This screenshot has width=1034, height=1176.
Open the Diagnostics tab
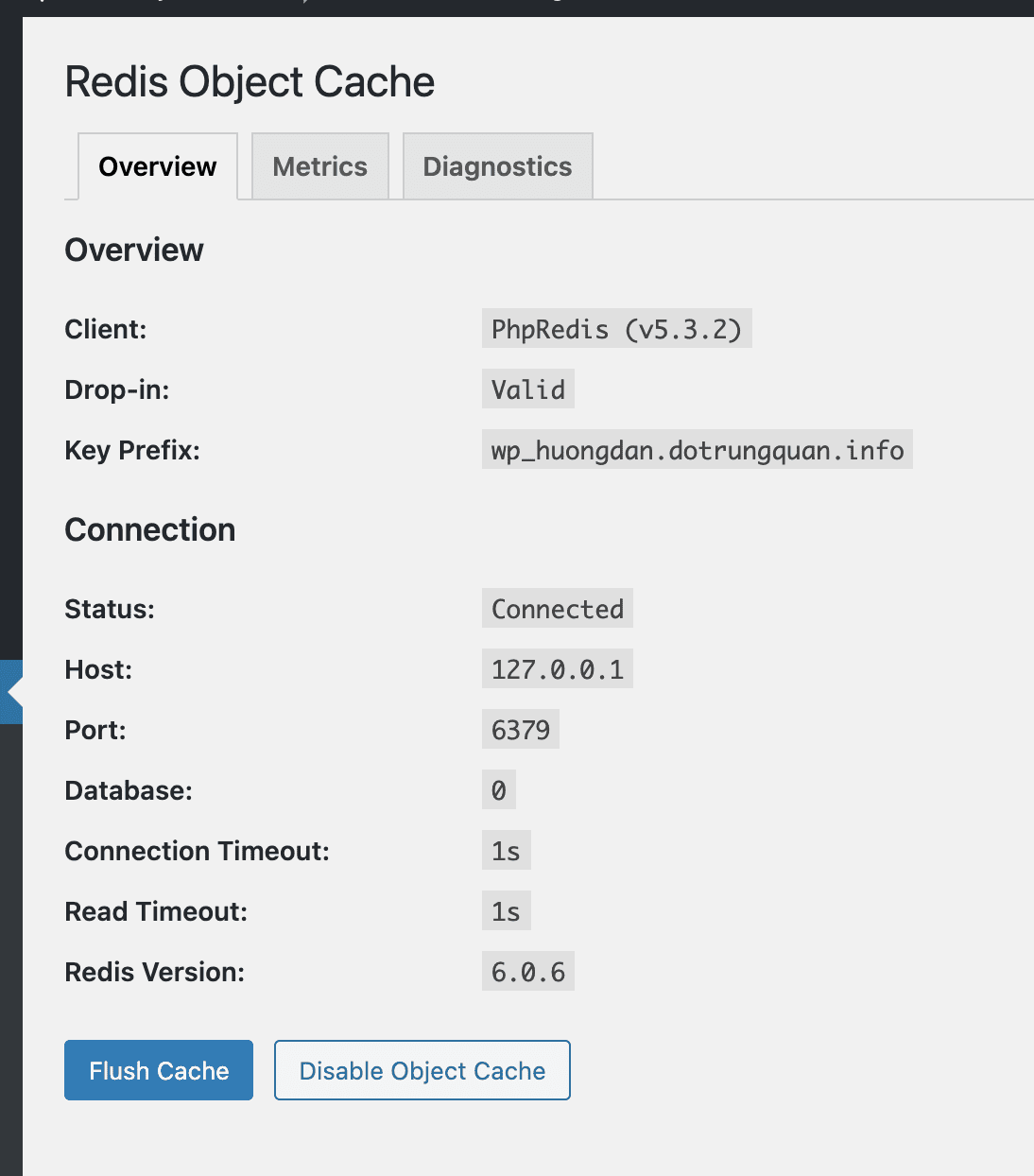[496, 166]
